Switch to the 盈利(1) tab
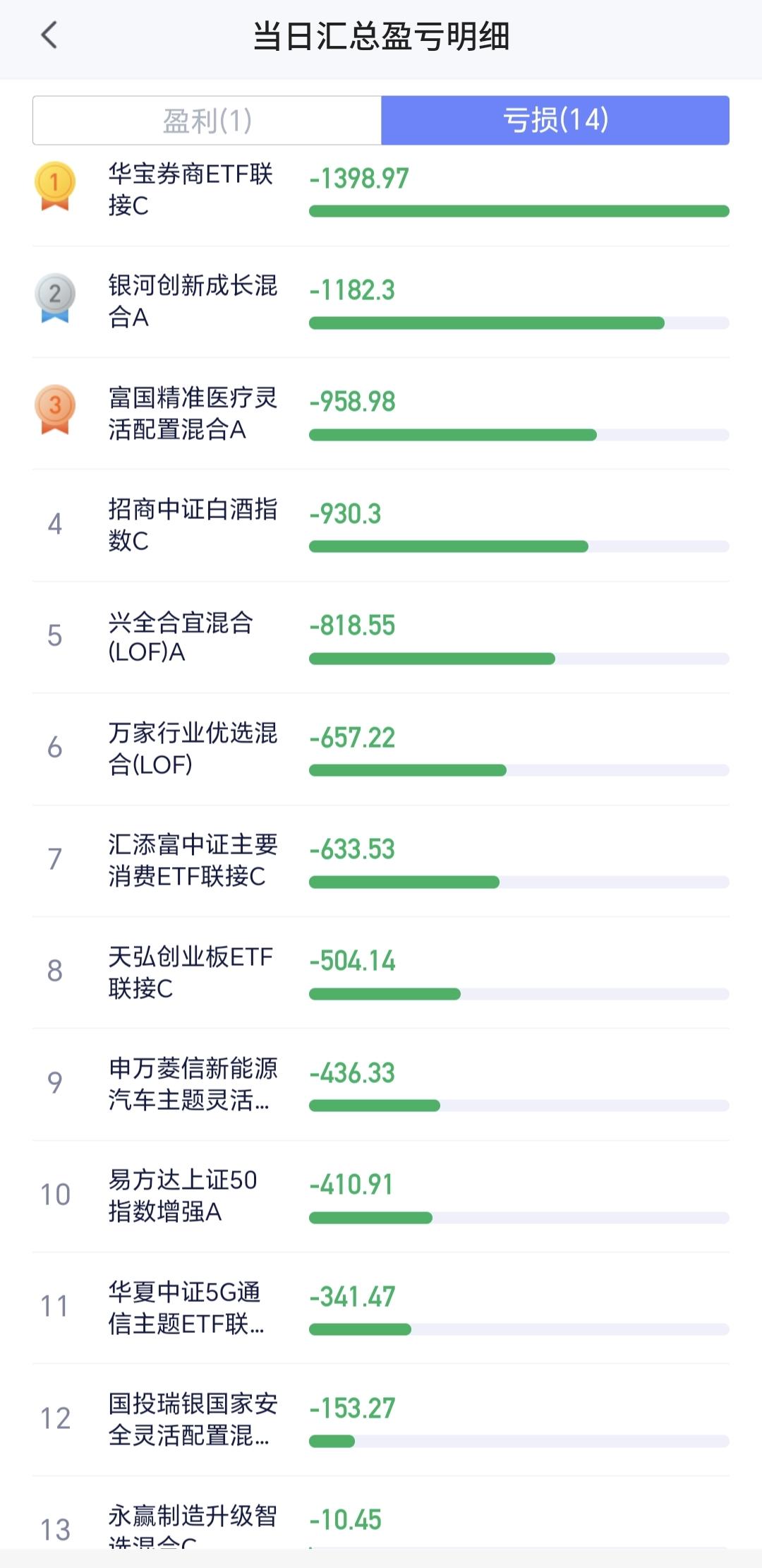The width and height of the screenshot is (762, 1568). [207, 121]
